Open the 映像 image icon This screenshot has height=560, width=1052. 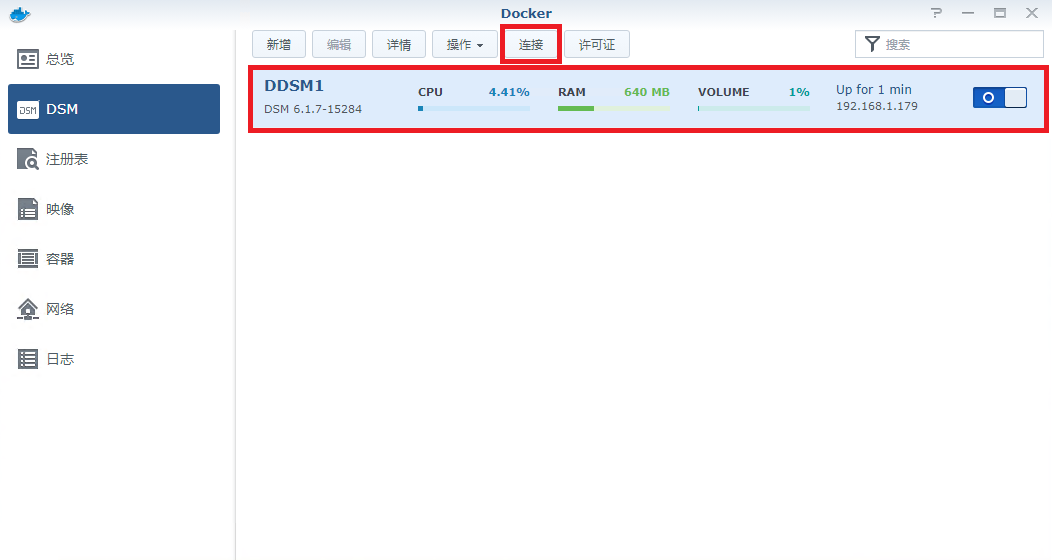[28, 209]
